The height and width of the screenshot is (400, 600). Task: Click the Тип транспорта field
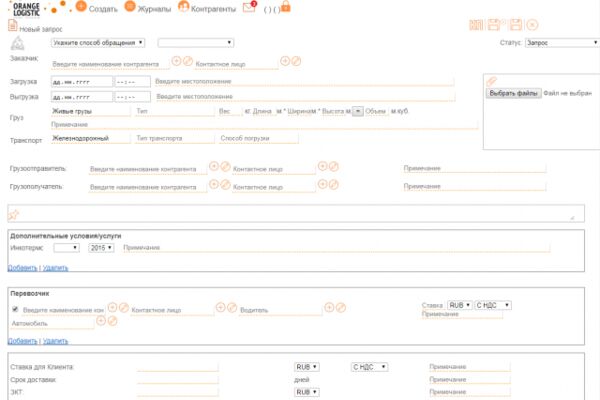click(x=175, y=139)
